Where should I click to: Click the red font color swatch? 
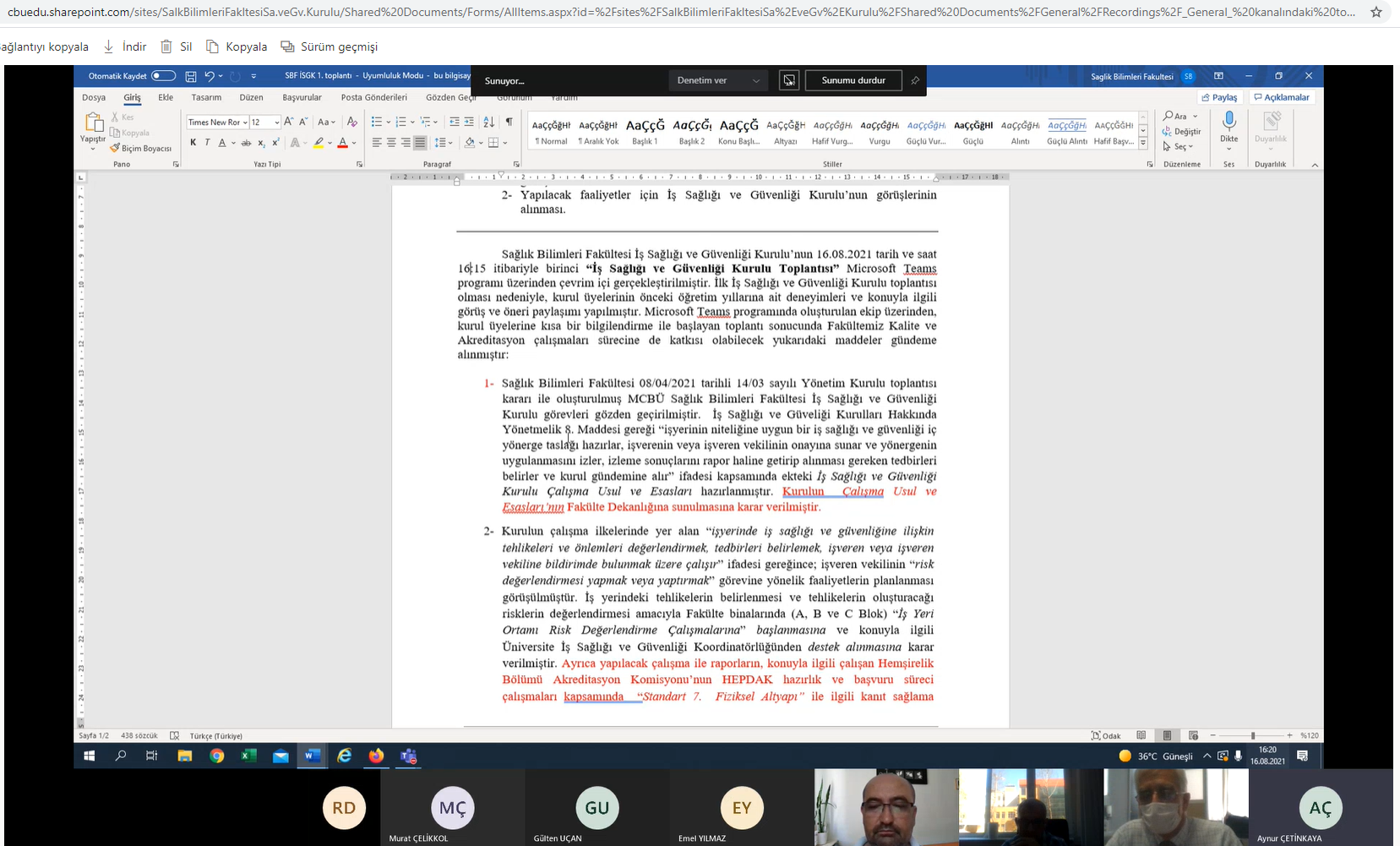[342, 143]
